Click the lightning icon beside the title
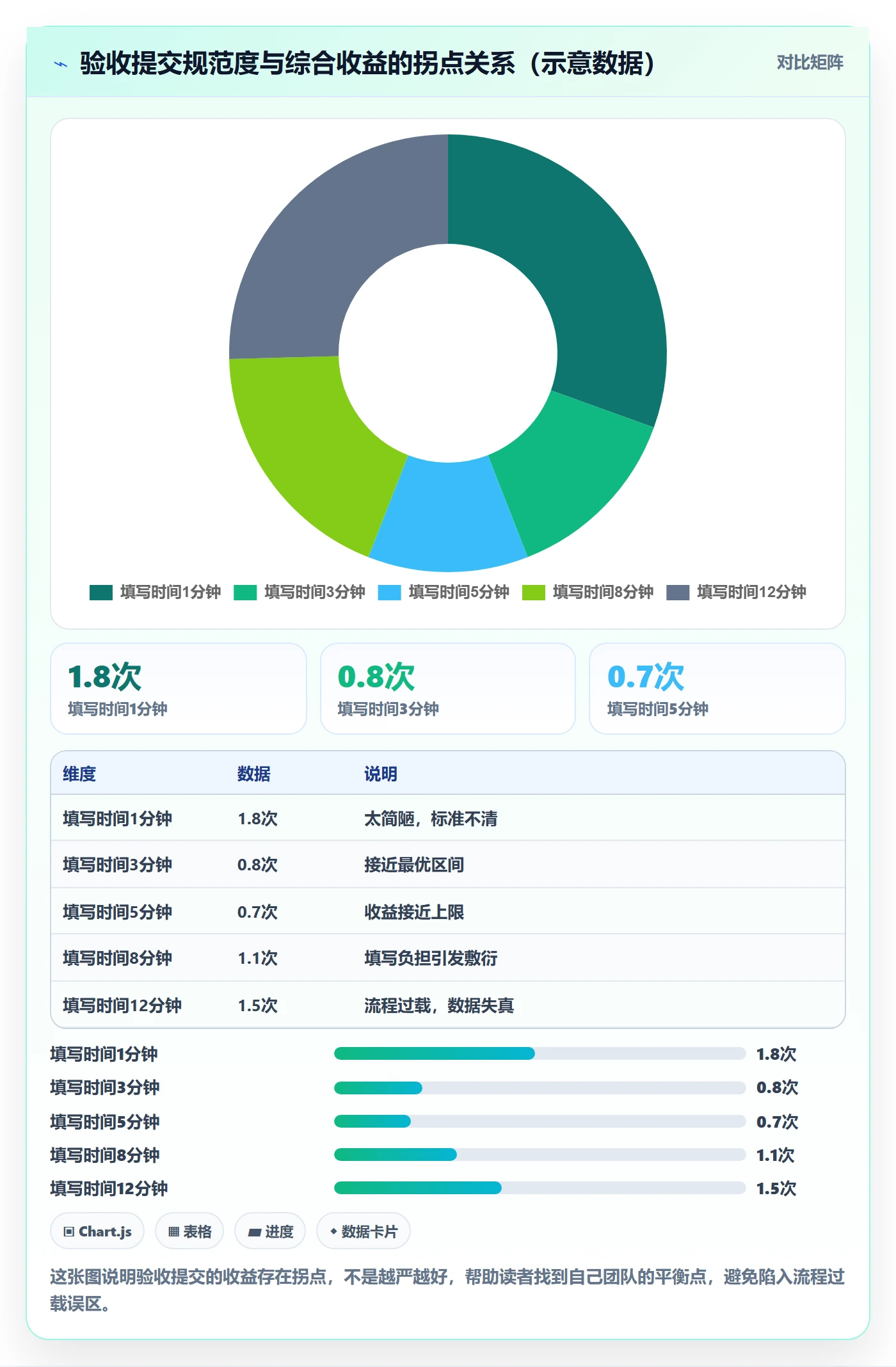This screenshot has width=896, height=1367. [x=61, y=64]
